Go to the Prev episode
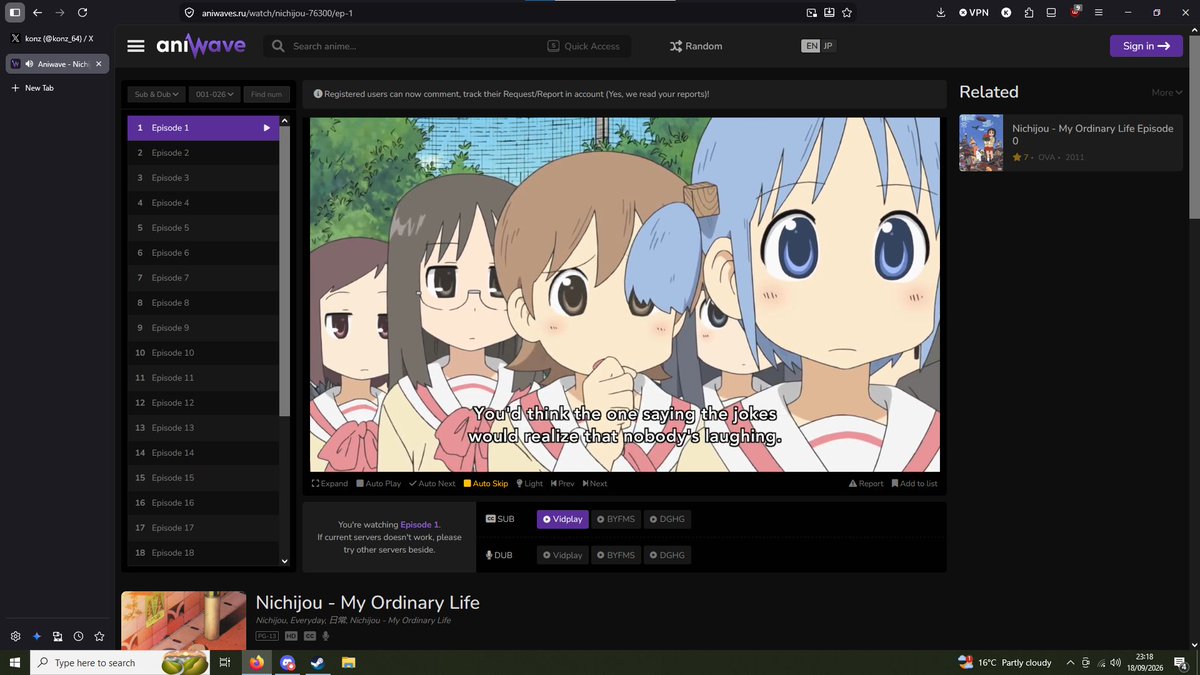The height and width of the screenshot is (675, 1200). [562, 484]
